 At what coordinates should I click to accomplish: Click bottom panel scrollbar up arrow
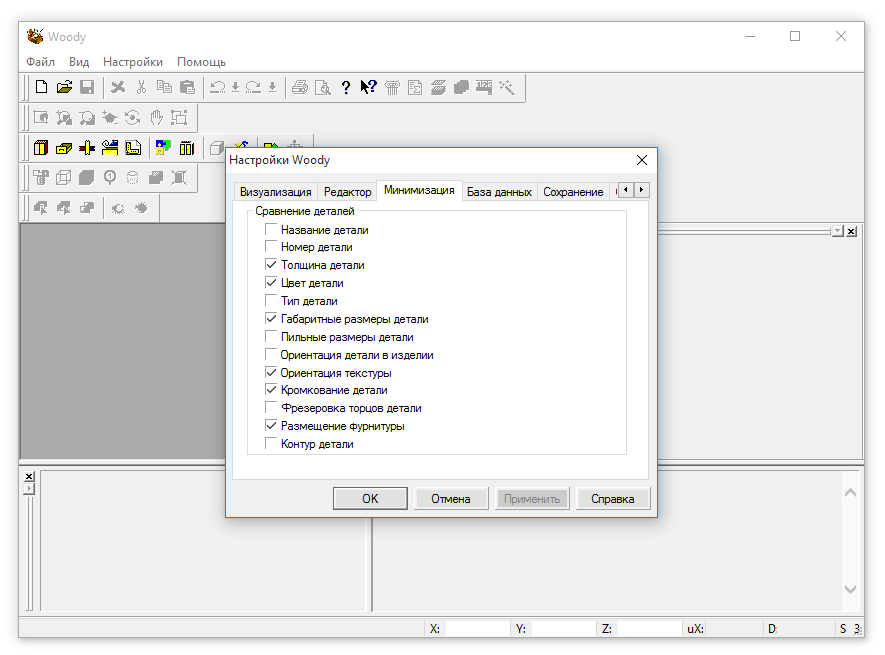point(851,493)
